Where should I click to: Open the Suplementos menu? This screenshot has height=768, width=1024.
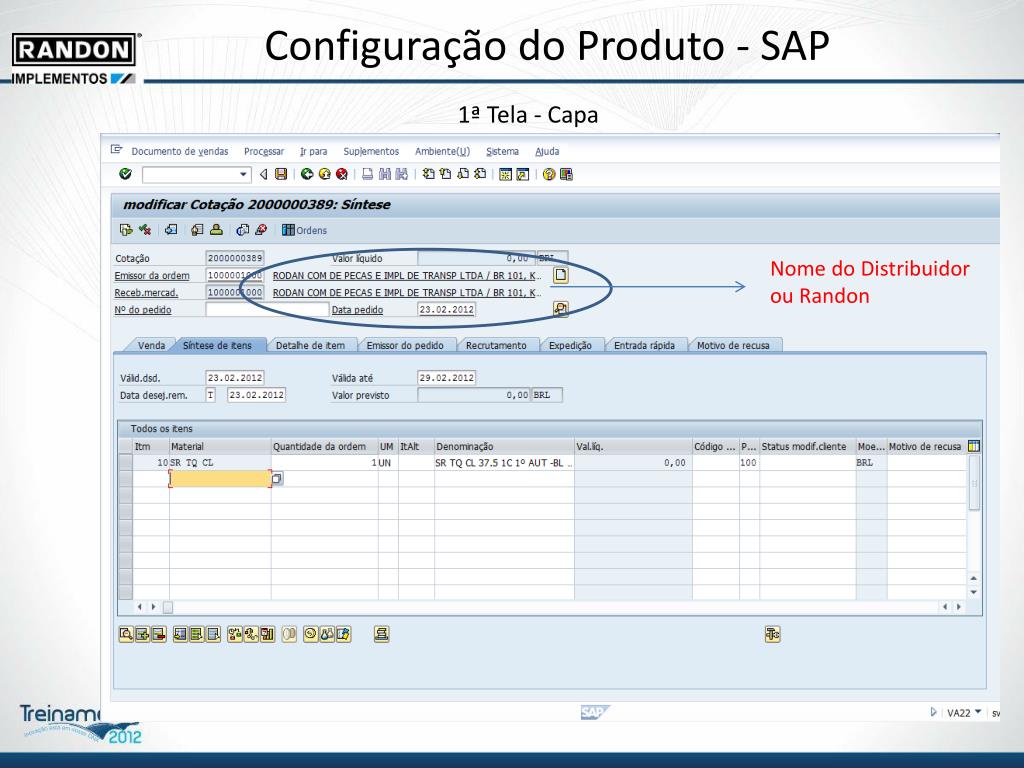point(371,152)
